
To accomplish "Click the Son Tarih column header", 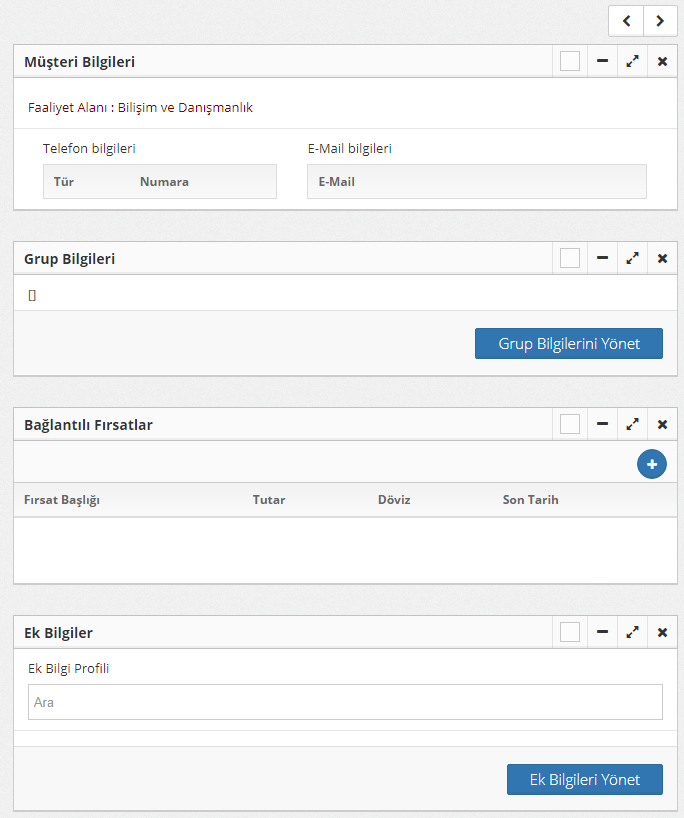I will 530,500.
